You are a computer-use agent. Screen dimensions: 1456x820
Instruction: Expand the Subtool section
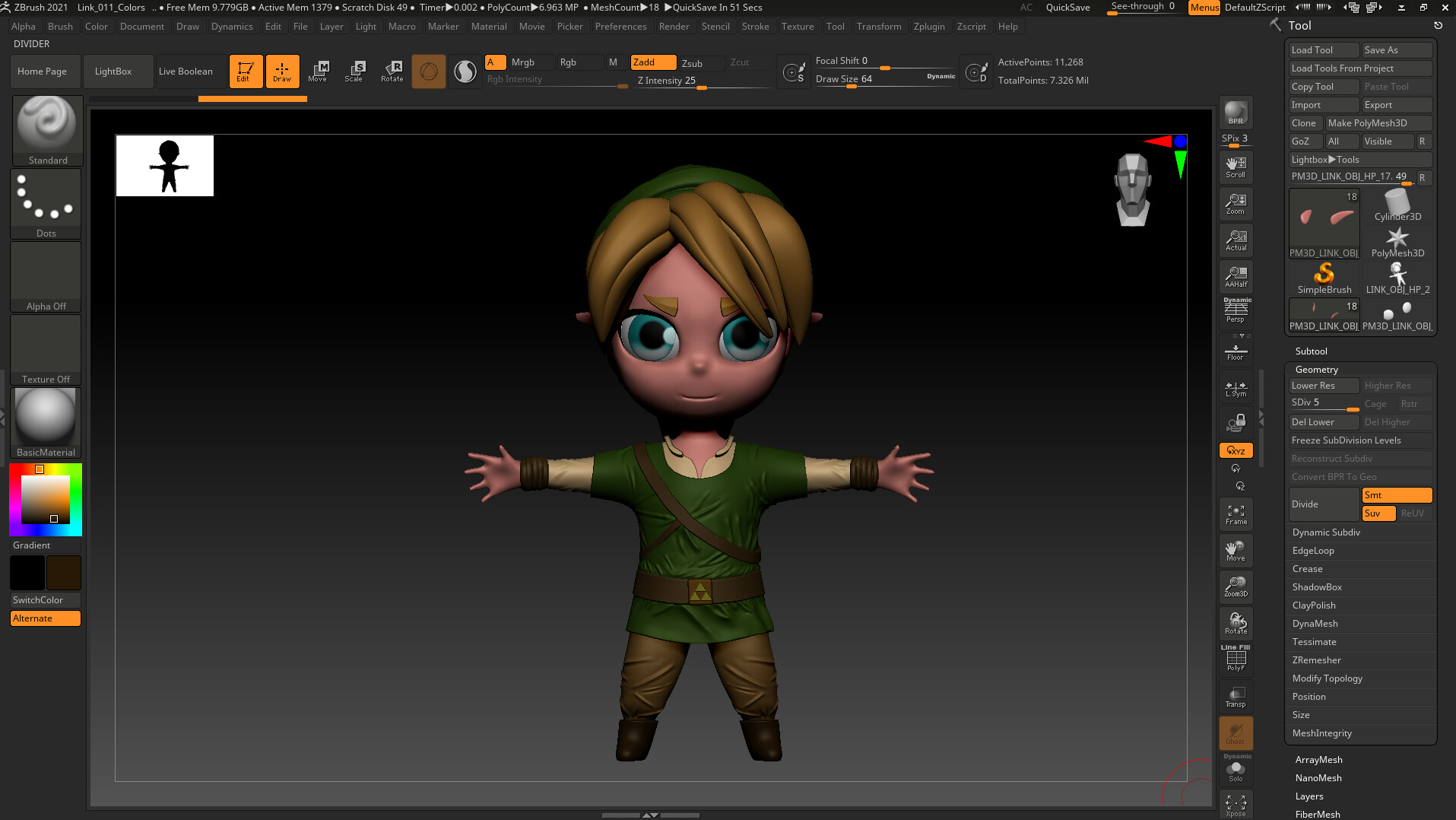pyautogui.click(x=1311, y=351)
